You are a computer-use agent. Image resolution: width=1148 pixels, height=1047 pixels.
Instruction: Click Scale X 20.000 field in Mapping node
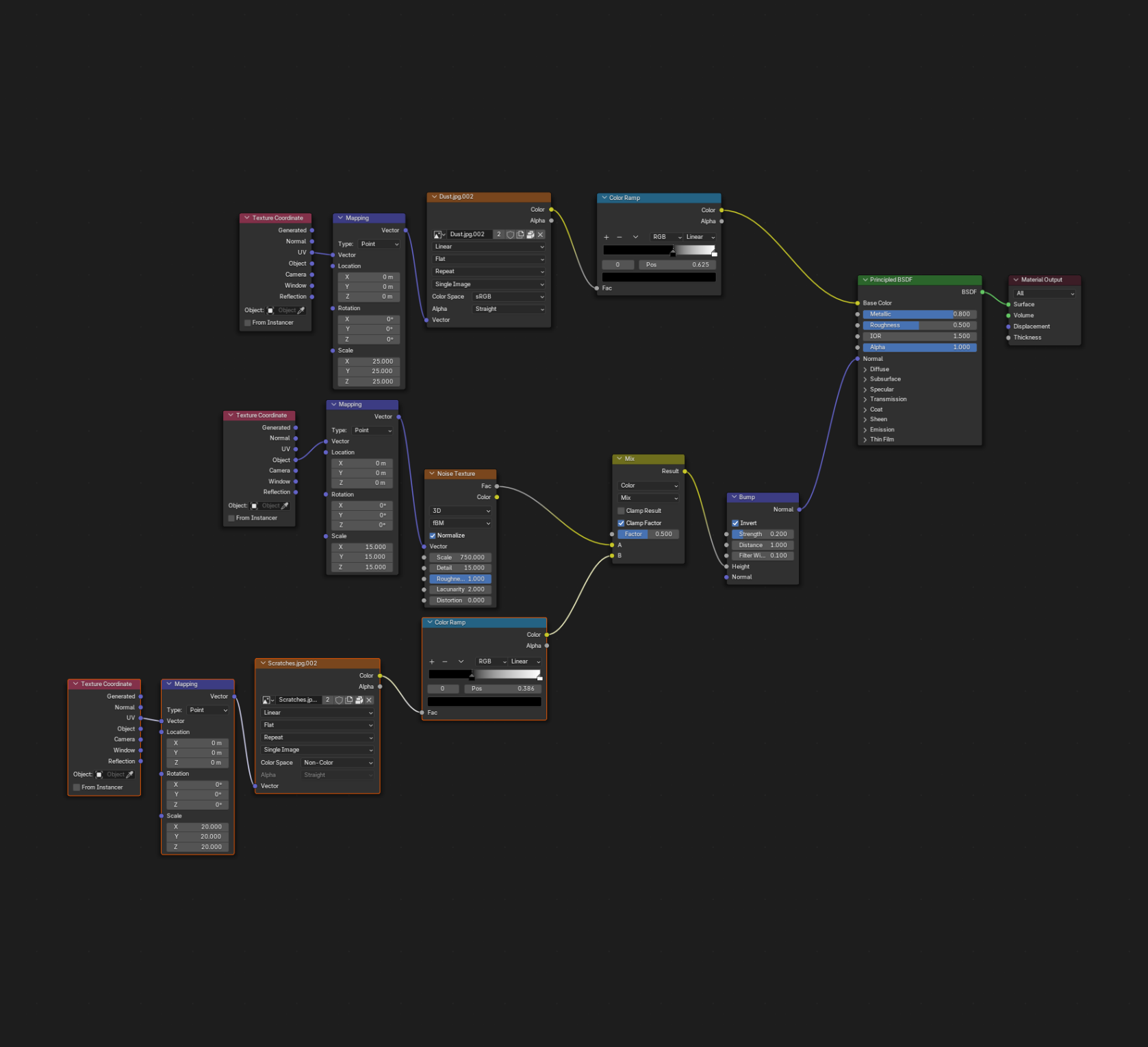click(x=197, y=827)
